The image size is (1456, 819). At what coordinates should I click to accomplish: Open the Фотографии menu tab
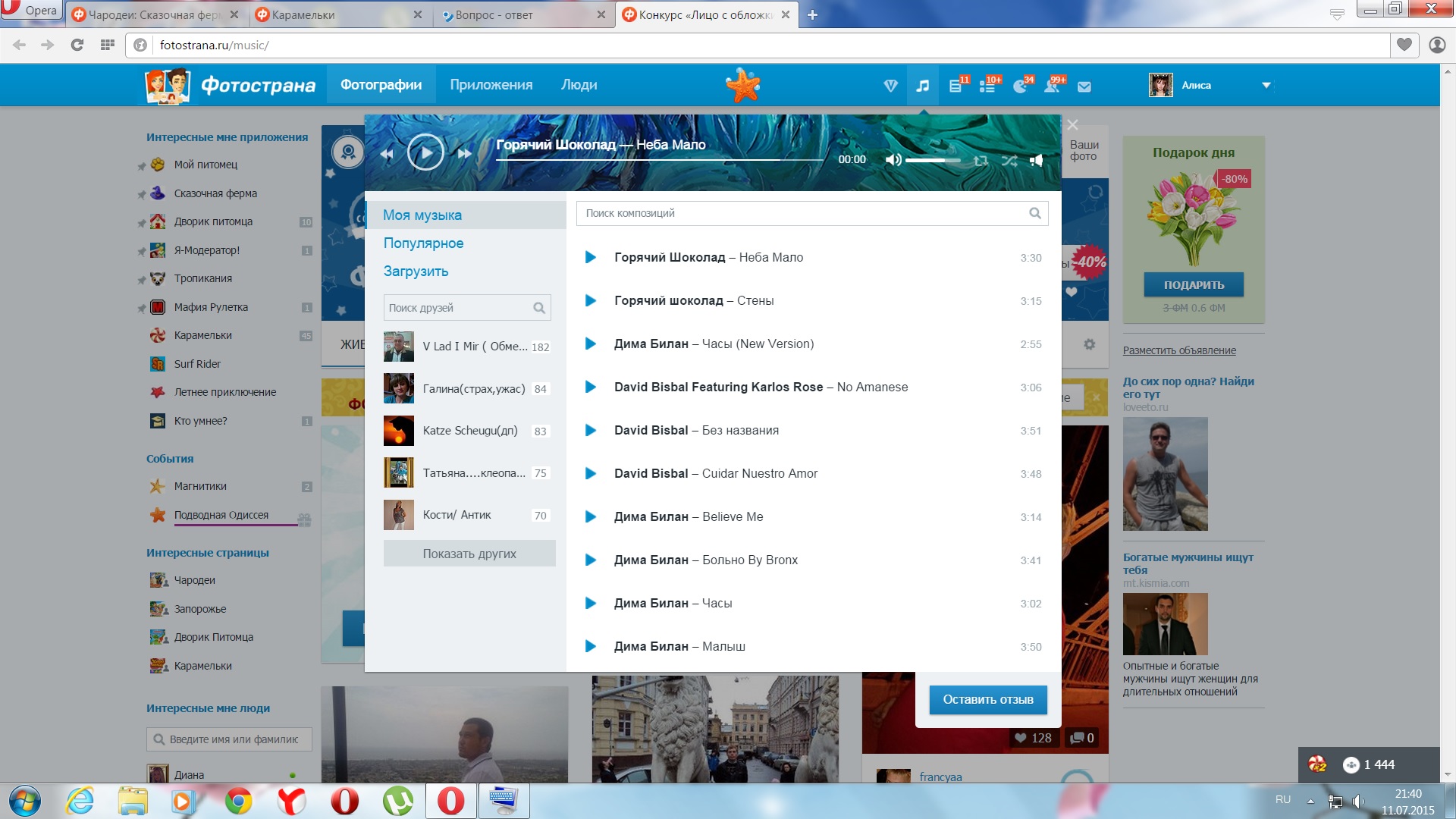click(381, 85)
